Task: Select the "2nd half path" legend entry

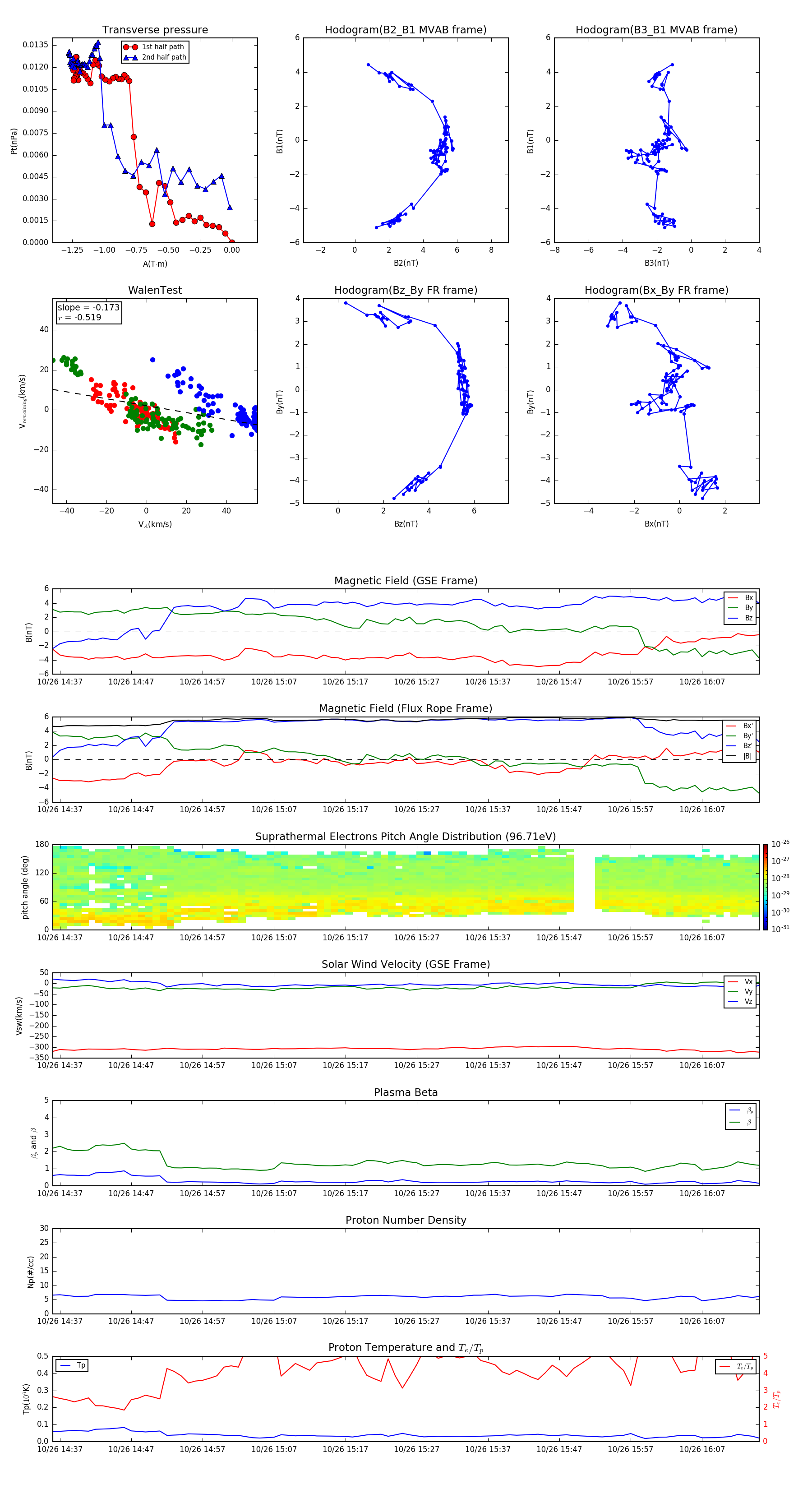Action: coord(156,57)
